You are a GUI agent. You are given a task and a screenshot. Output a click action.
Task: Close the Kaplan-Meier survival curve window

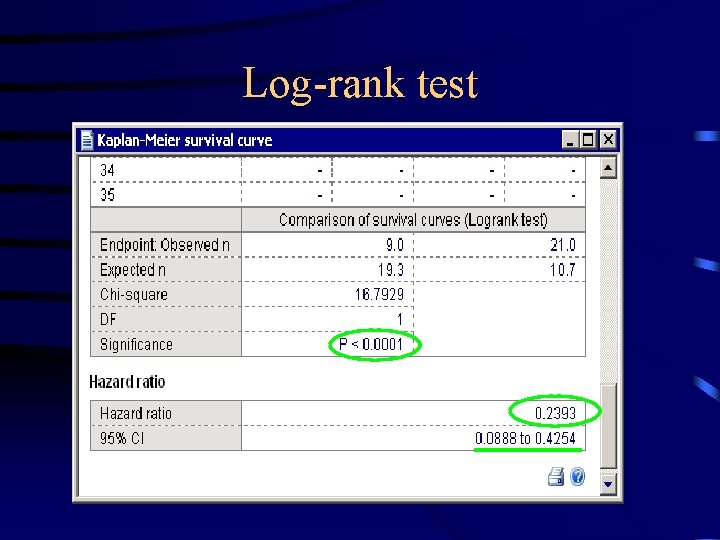click(x=608, y=140)
